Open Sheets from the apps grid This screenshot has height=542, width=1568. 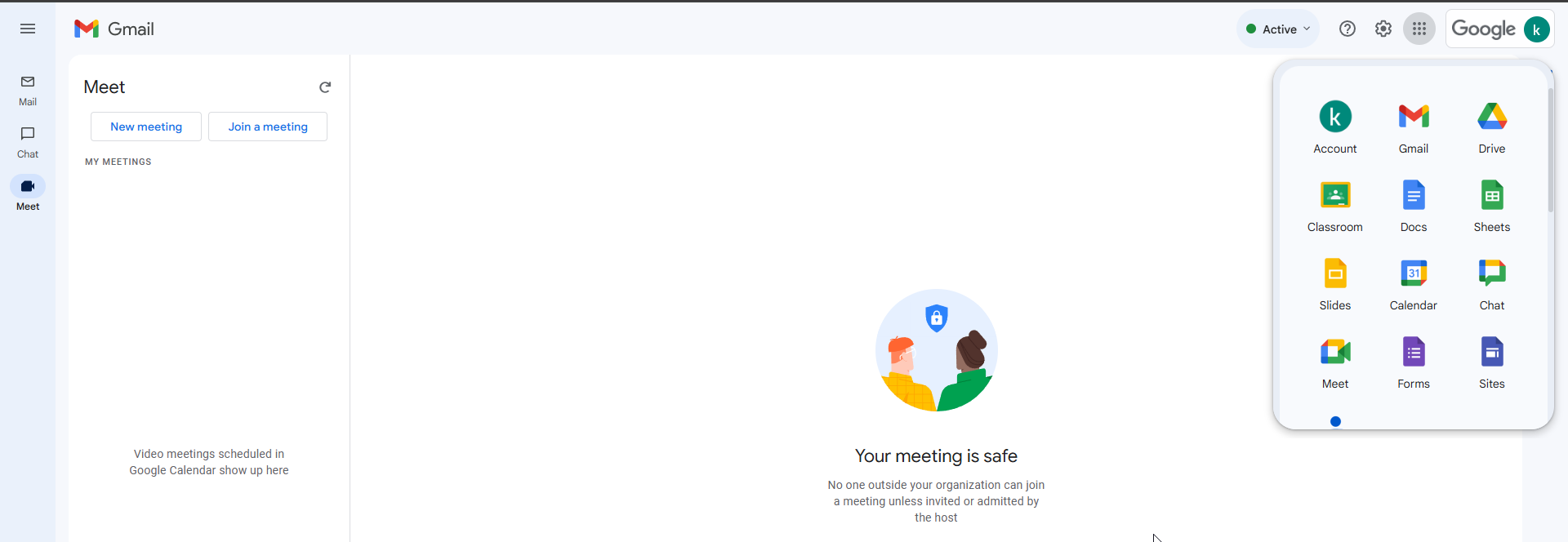[1491, 206]
